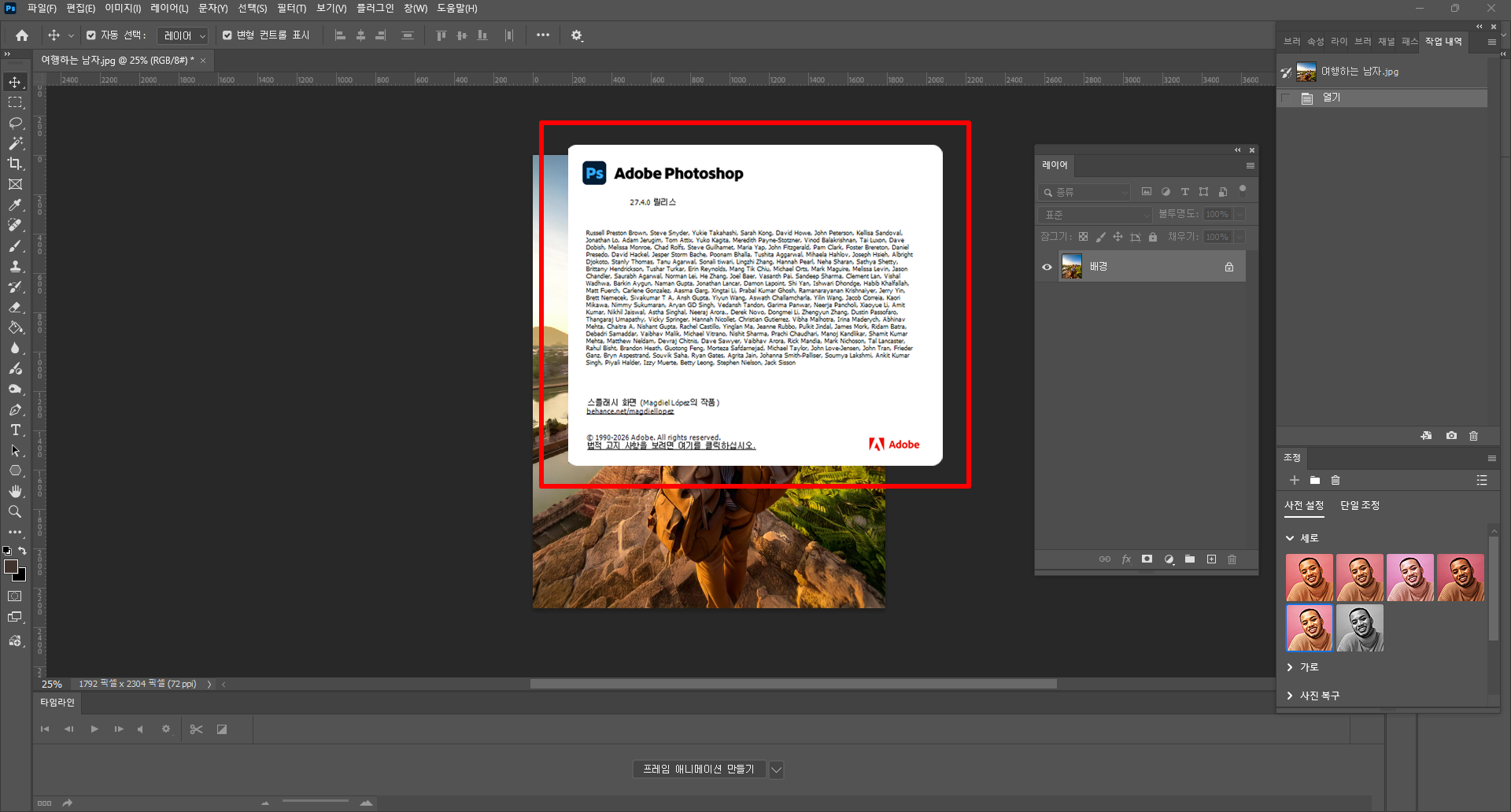Select the Lasso tool

[15, 123]
